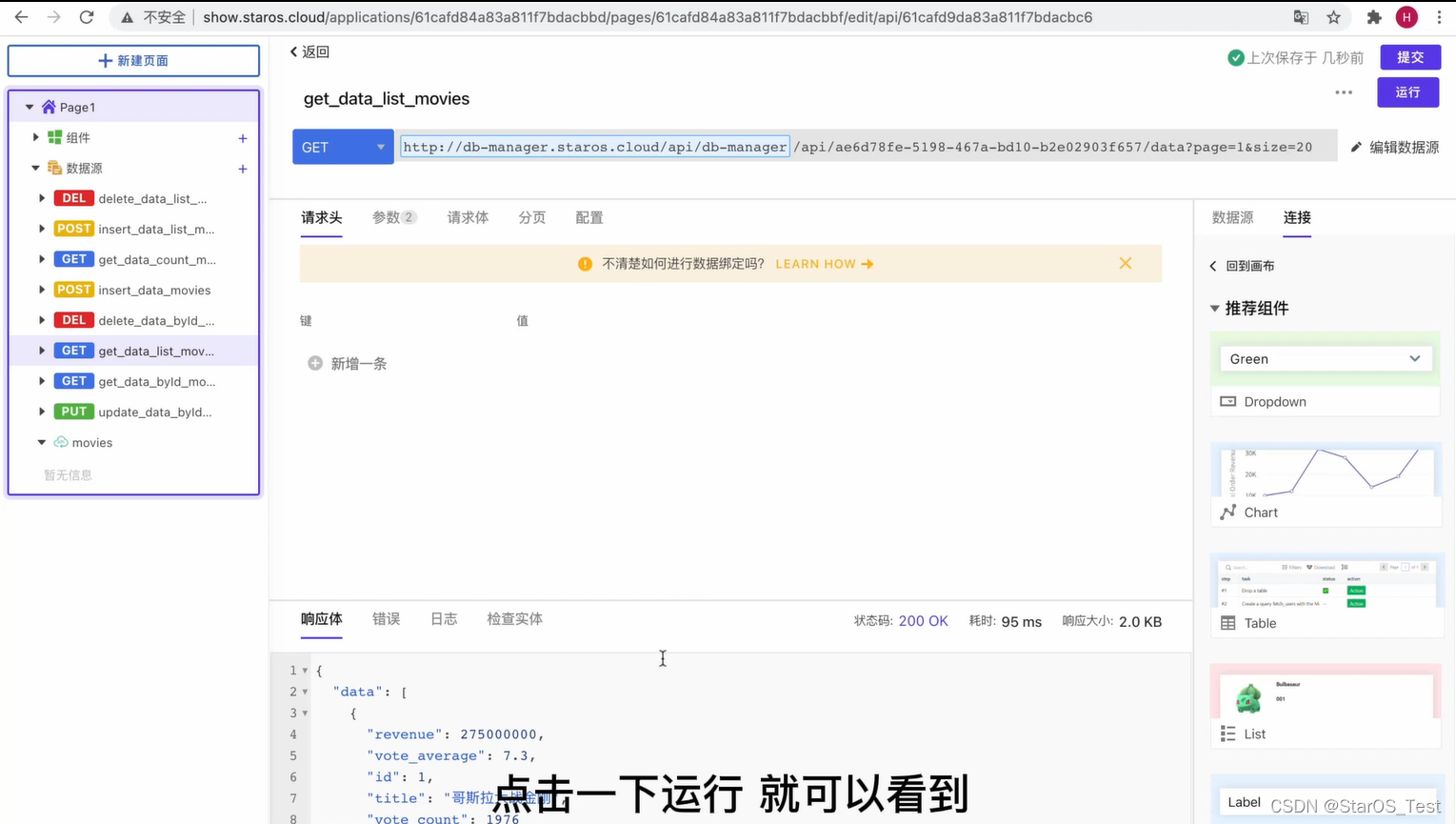Viewport: 1456px width, 824px height.
Task: Select the List component icon
Action: pos(1228,734)
